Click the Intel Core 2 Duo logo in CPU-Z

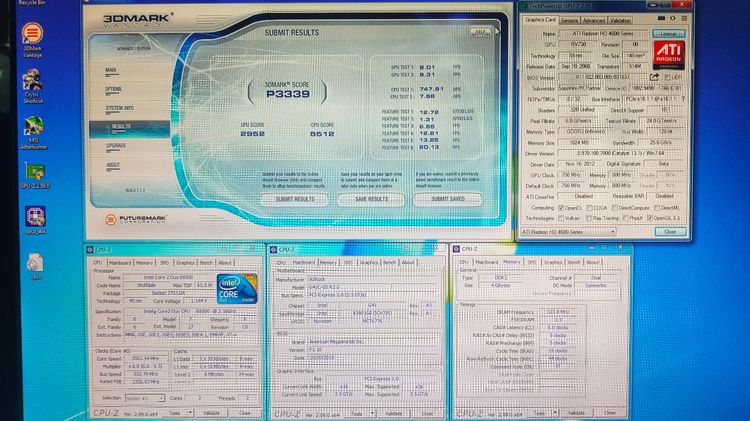[237, 288]
